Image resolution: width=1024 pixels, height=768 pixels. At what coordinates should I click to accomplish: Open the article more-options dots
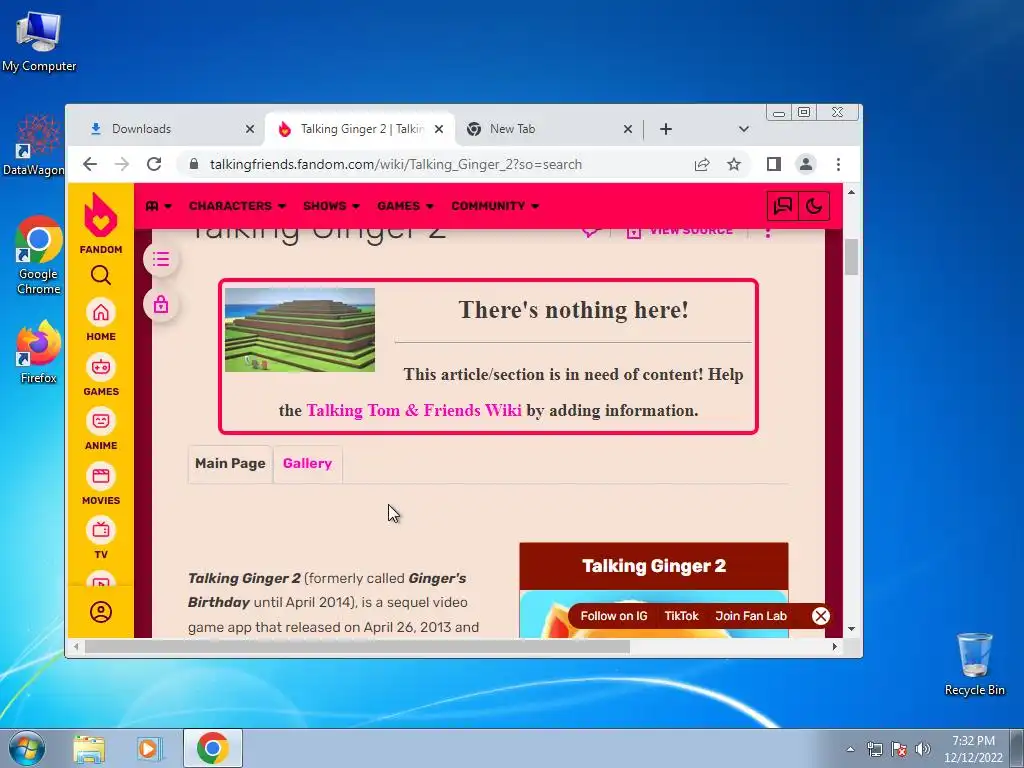click(x=768, y=231)
